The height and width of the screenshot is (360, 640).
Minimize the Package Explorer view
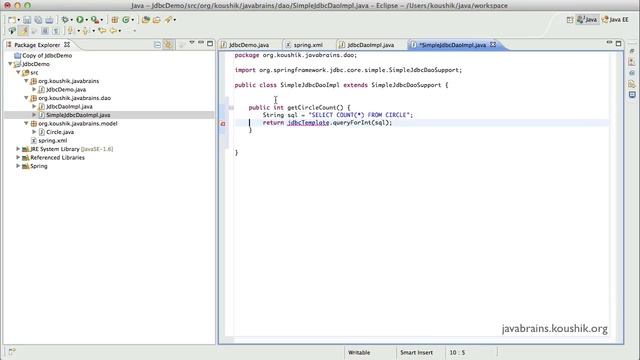point(201,42)
